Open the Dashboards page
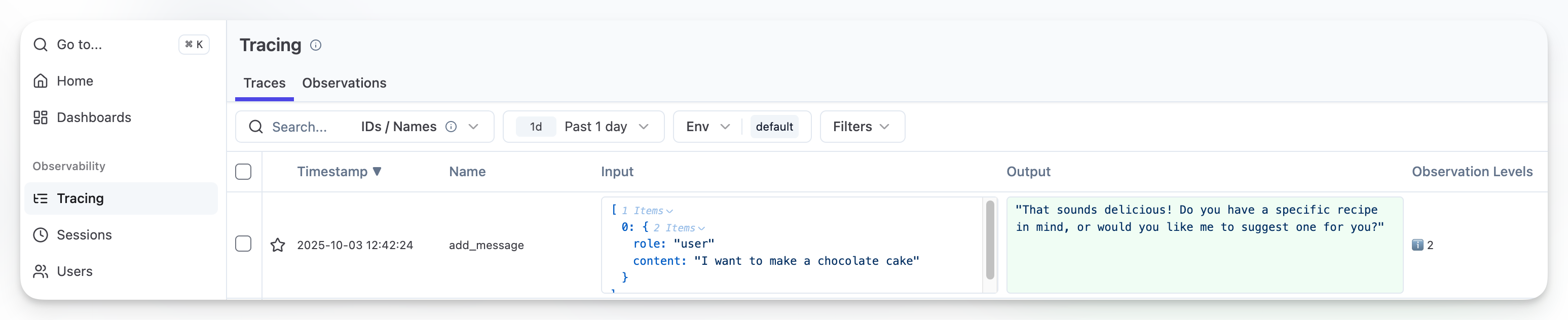The width and height of the screenshot is (1568, 320). click(93, 117)
